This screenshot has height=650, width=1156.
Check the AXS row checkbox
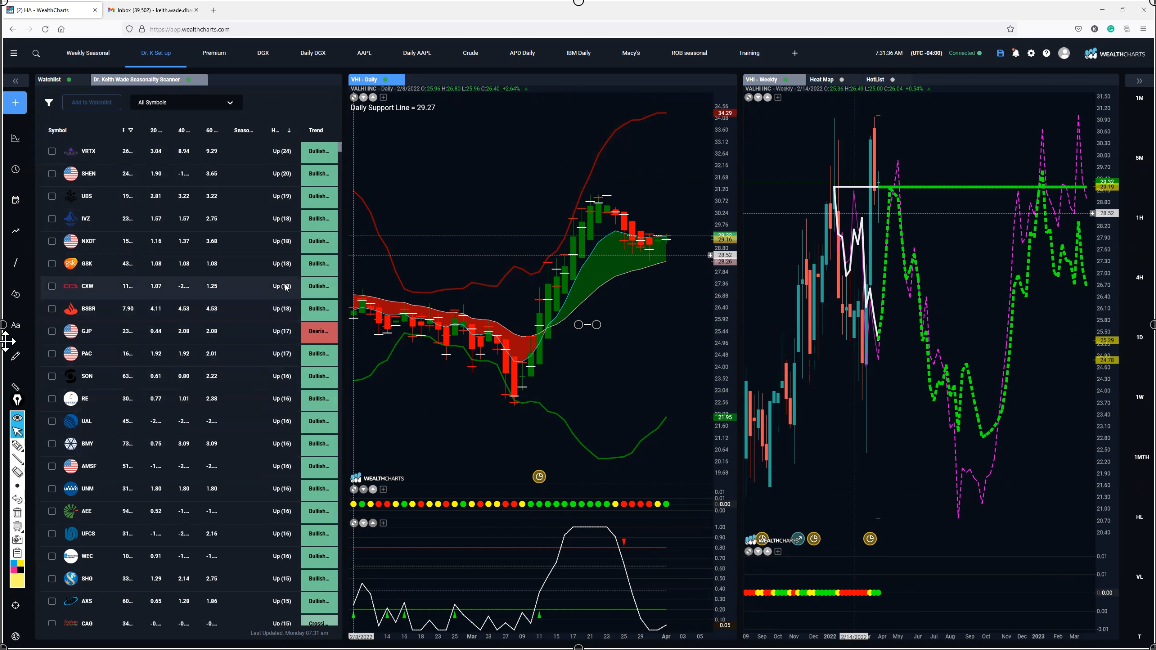52,601
